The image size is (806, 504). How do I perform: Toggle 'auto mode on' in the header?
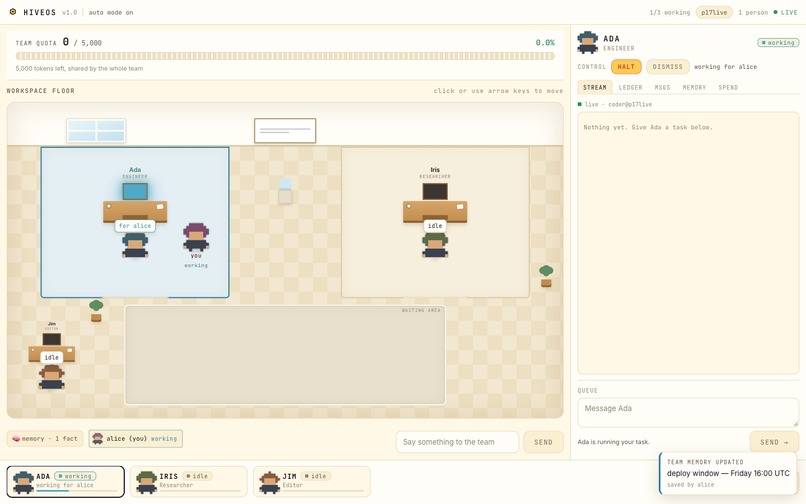click(111, 12)
